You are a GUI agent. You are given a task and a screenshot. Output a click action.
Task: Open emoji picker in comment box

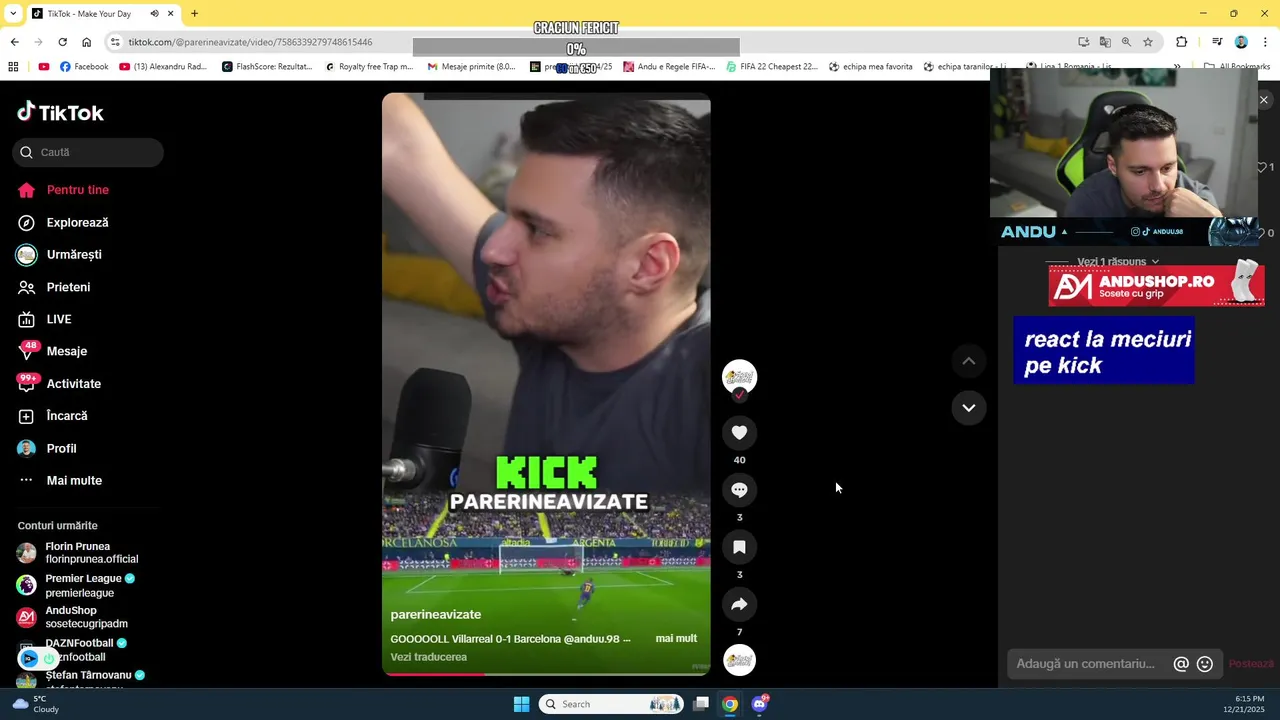pyautogui.click(x=1205, y=664)
